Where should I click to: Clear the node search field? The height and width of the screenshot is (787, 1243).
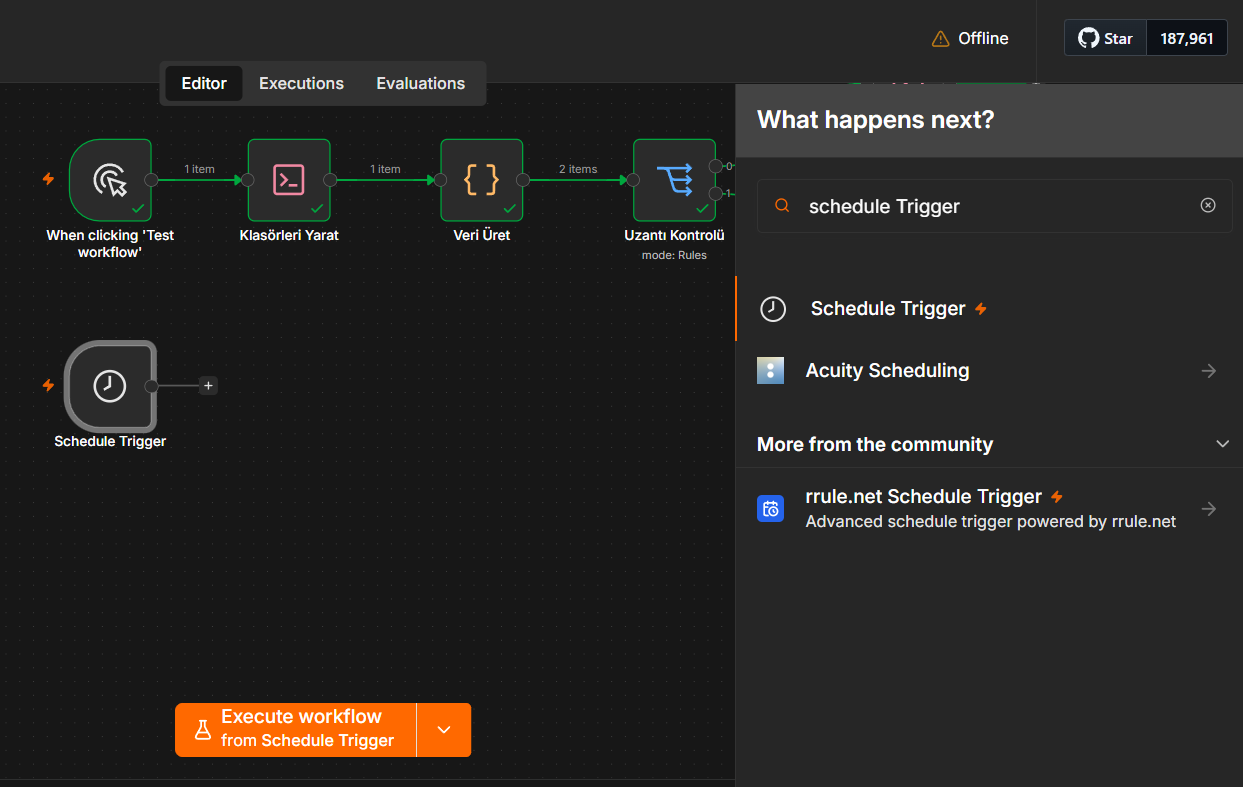(x=1208, y=205)
